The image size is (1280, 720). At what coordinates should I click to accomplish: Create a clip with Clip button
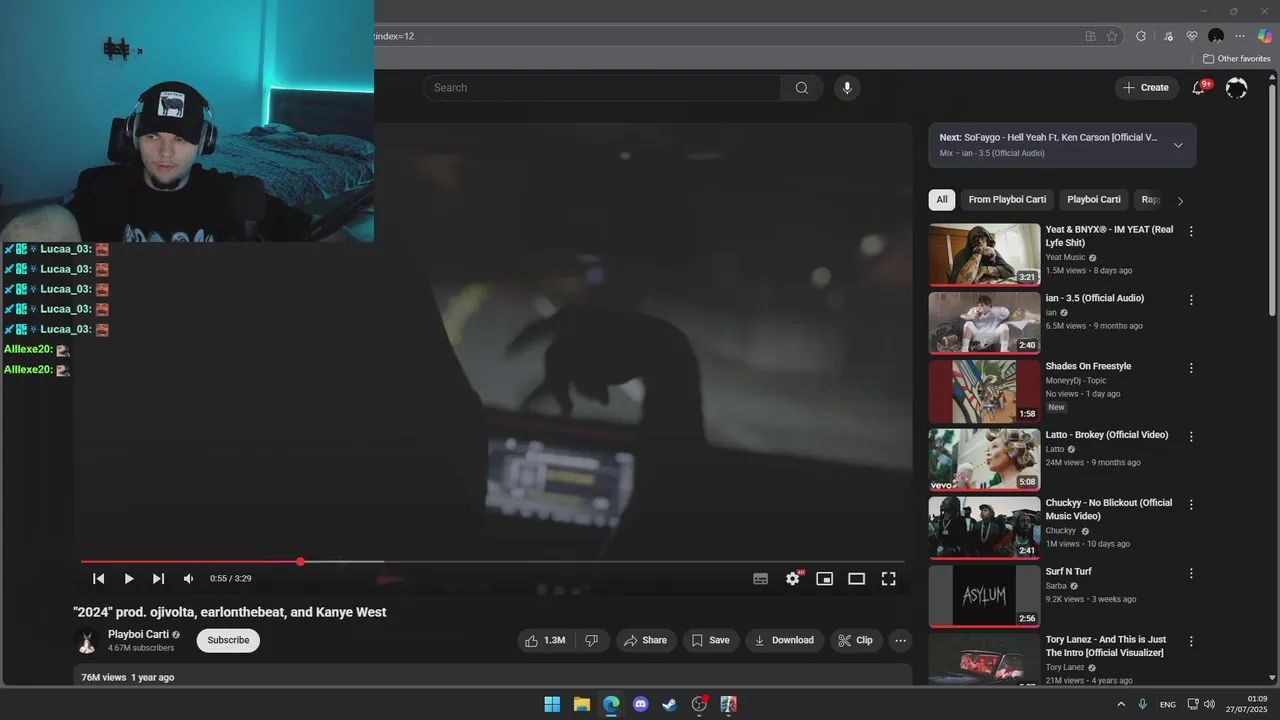click(x=856, y=640)
